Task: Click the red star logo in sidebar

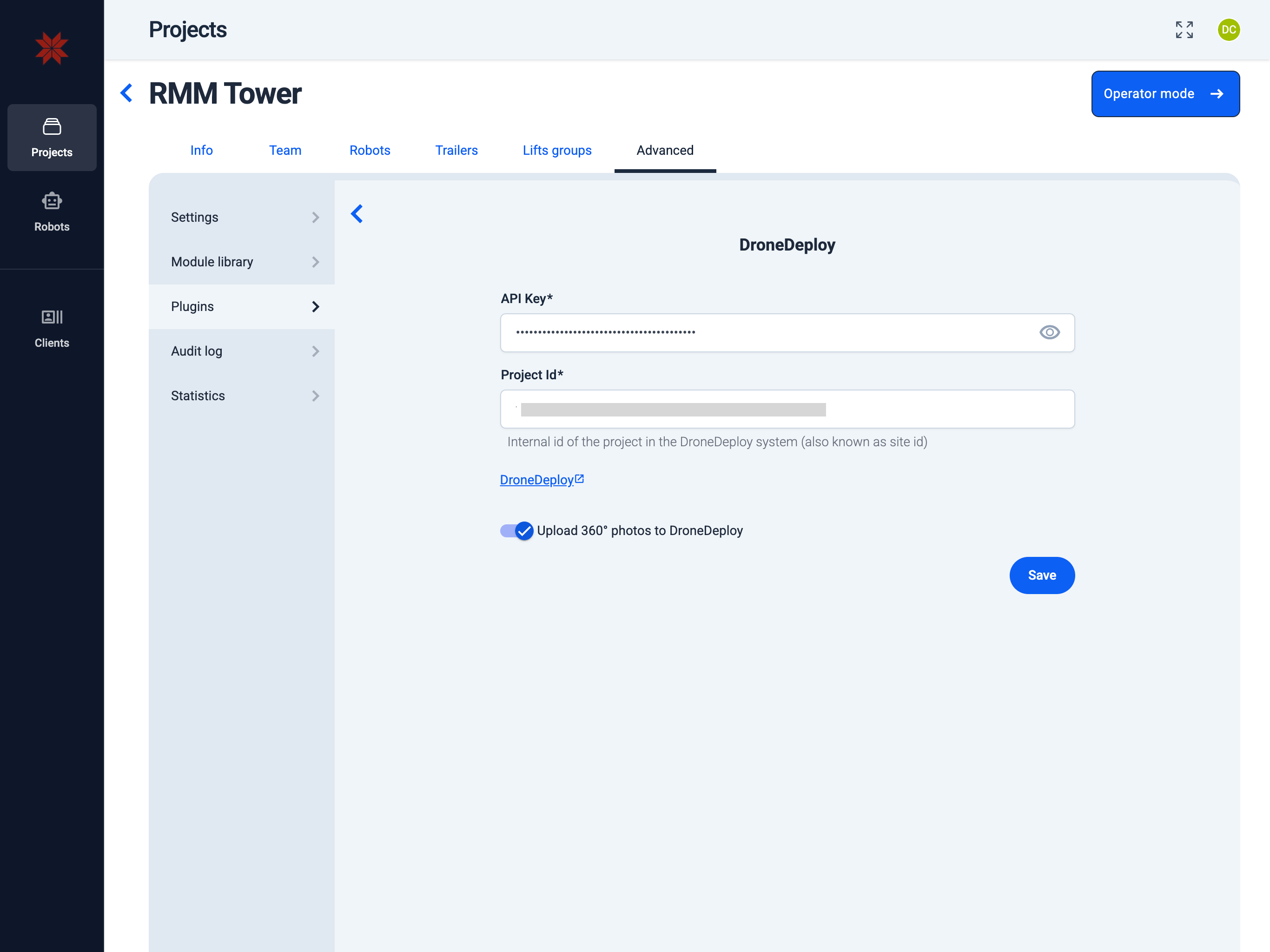Action: [52, 48]
